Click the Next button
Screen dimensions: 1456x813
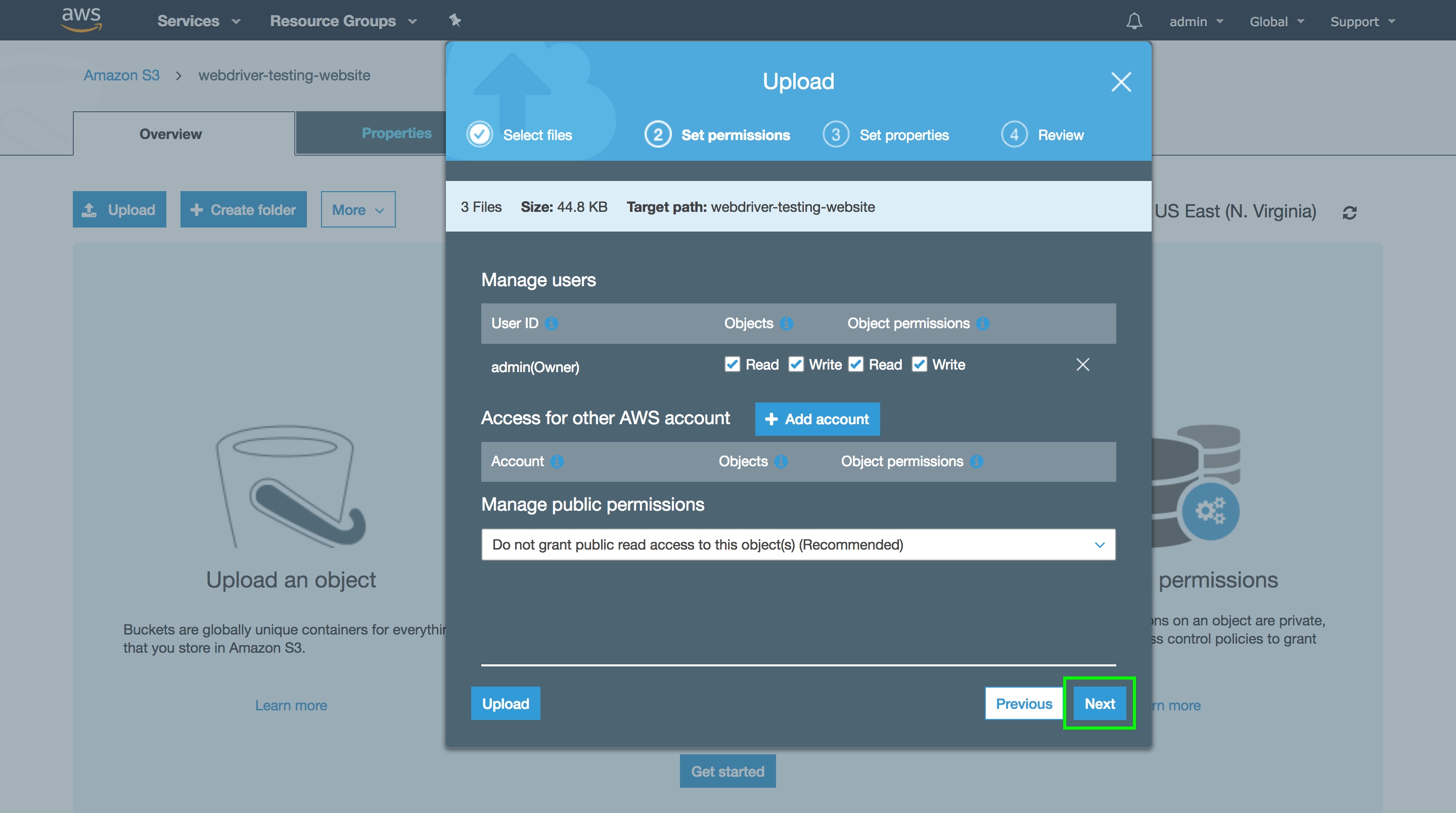(x=1100, y=703)
